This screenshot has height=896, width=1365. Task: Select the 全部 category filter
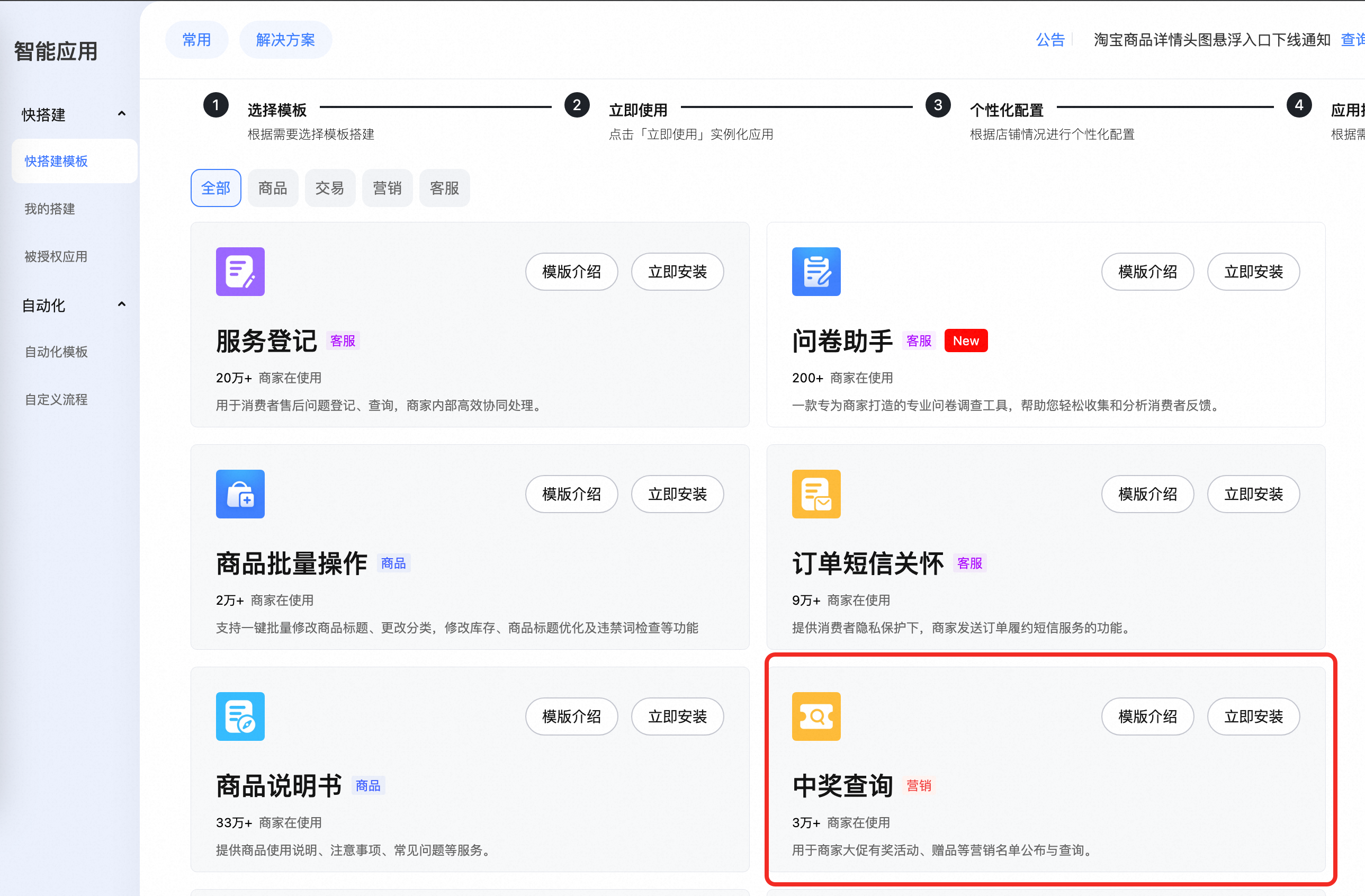215,188
